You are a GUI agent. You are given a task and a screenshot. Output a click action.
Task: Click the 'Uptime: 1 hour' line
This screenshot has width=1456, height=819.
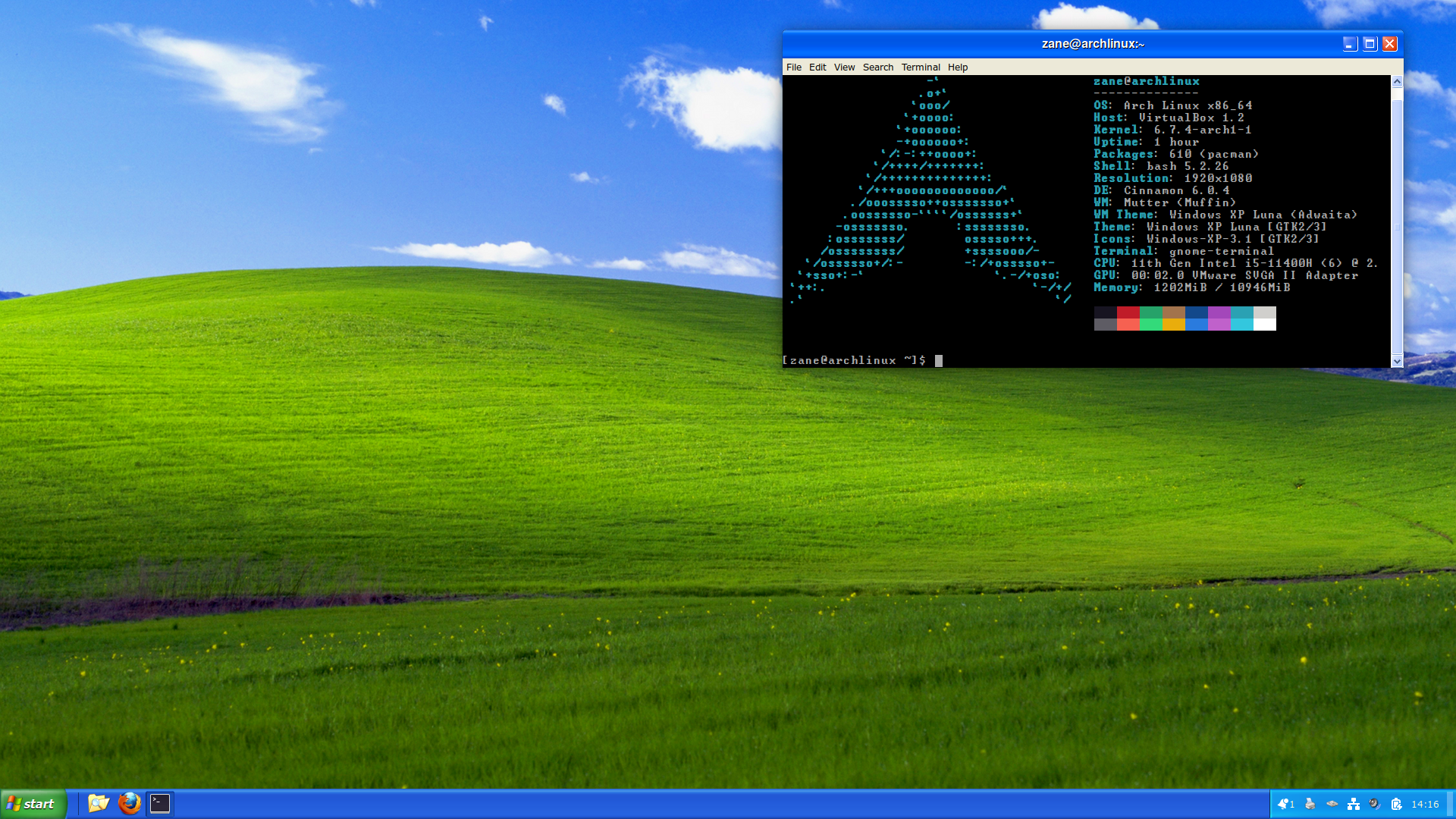[x=1146, y=142]
